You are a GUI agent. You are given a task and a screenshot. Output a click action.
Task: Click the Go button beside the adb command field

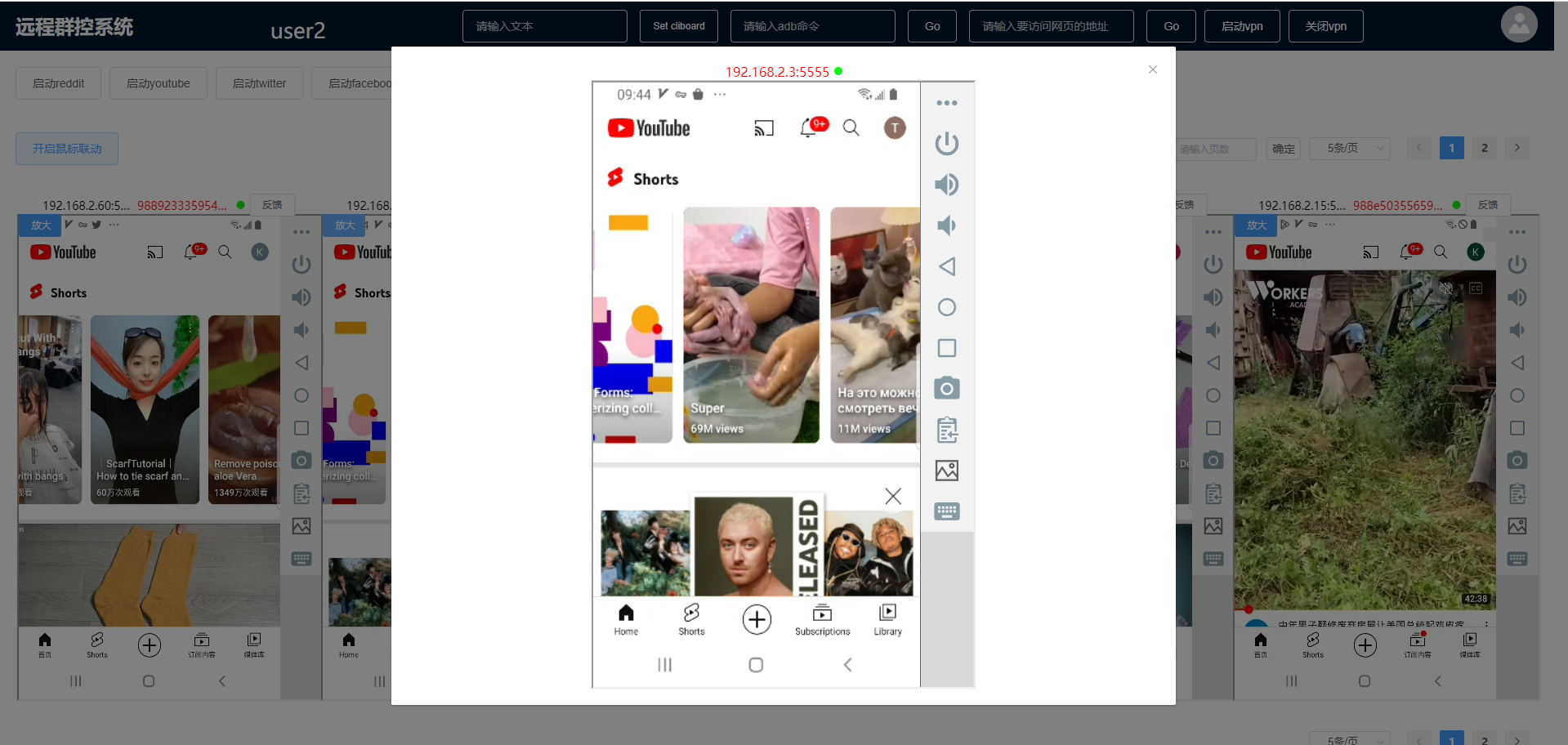[932, 26]
